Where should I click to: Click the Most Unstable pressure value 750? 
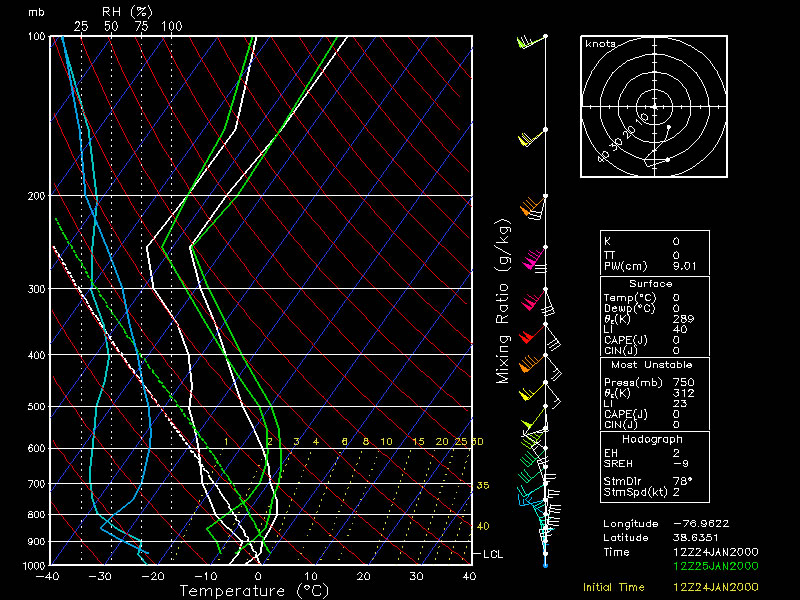684,383
